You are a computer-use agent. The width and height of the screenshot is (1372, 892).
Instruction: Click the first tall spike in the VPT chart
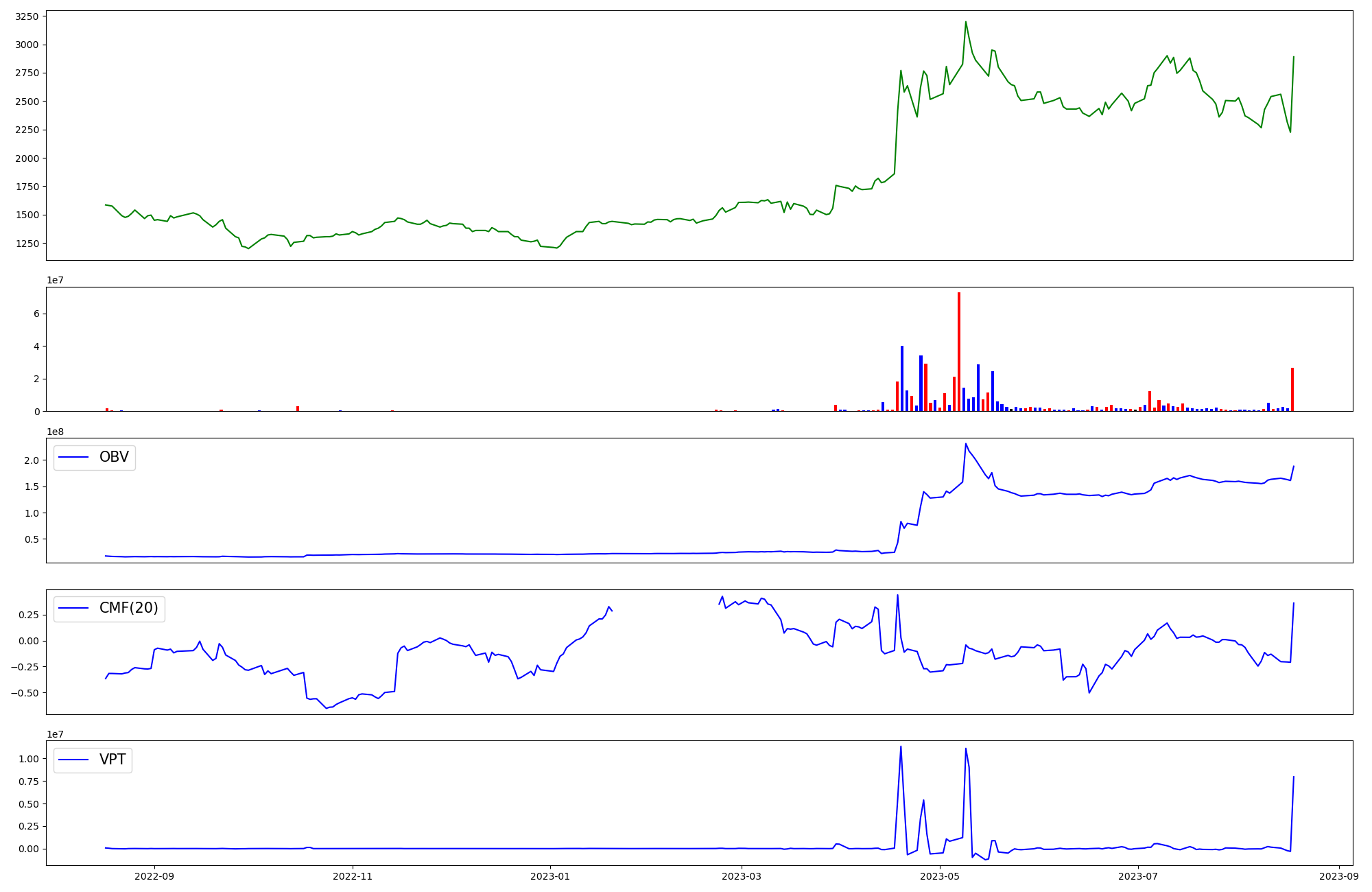click(901, 748)
